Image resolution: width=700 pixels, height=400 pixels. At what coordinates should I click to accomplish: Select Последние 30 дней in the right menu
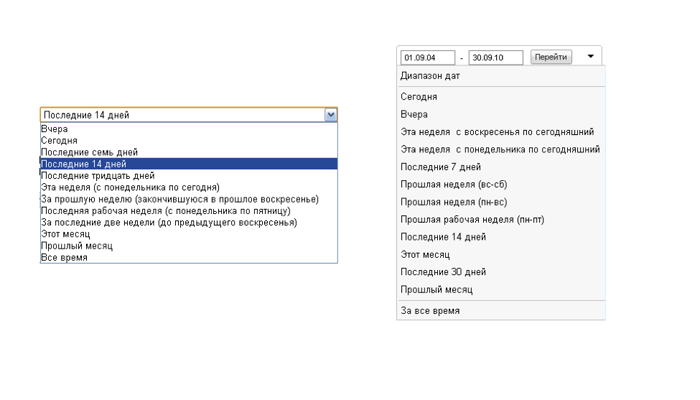(x=501, y=272)
